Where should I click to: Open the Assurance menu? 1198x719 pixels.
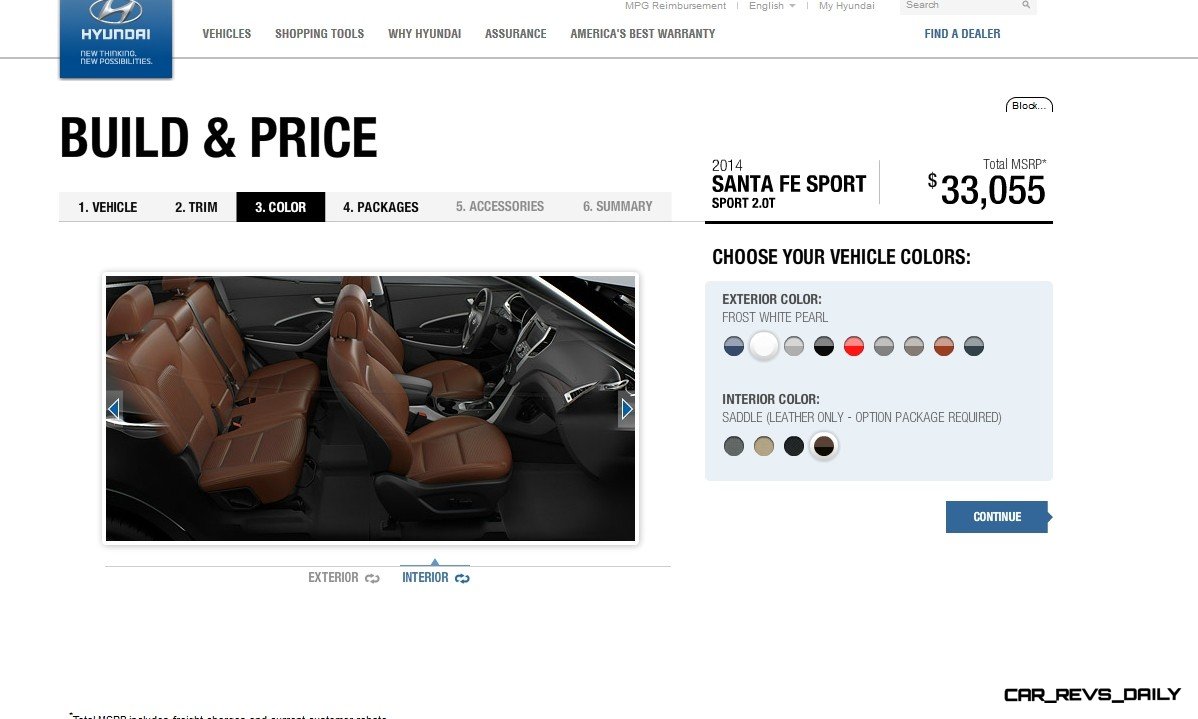click(x=516, y=34)
